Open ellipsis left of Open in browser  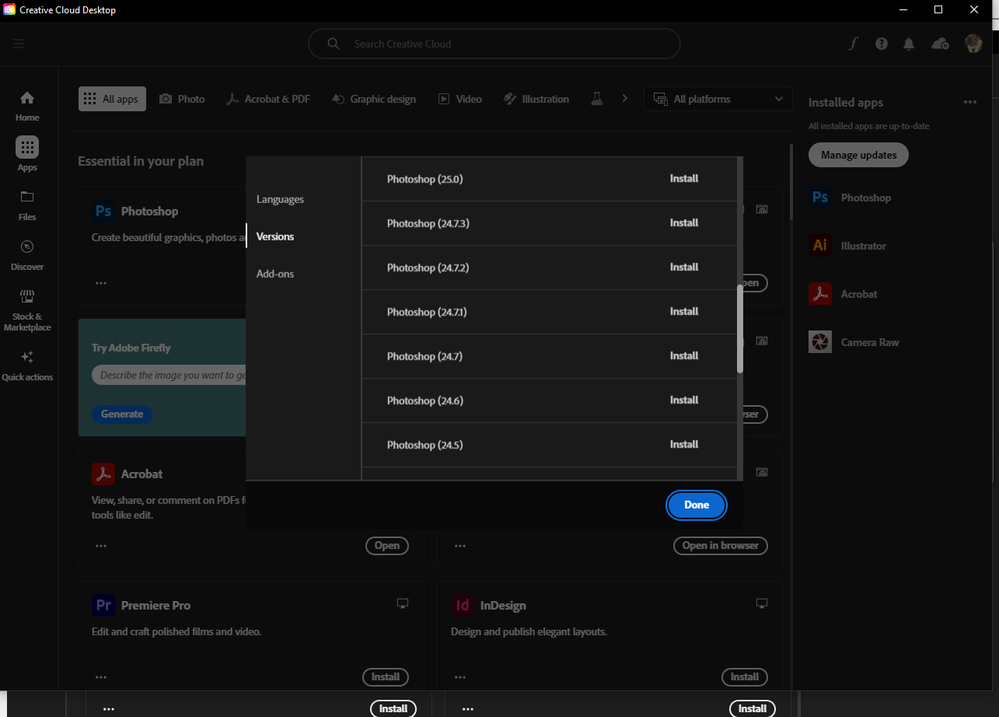coord(460,546)
